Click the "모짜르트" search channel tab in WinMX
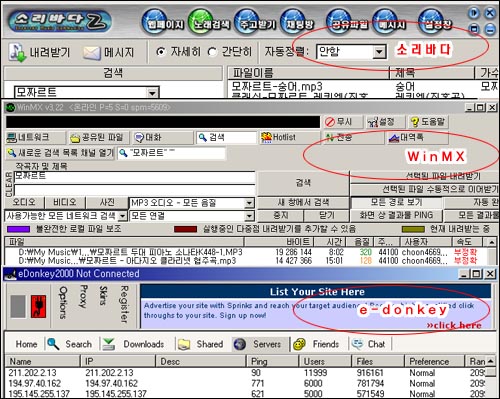This screenshot has width=500, height=399. coord(171,153)
